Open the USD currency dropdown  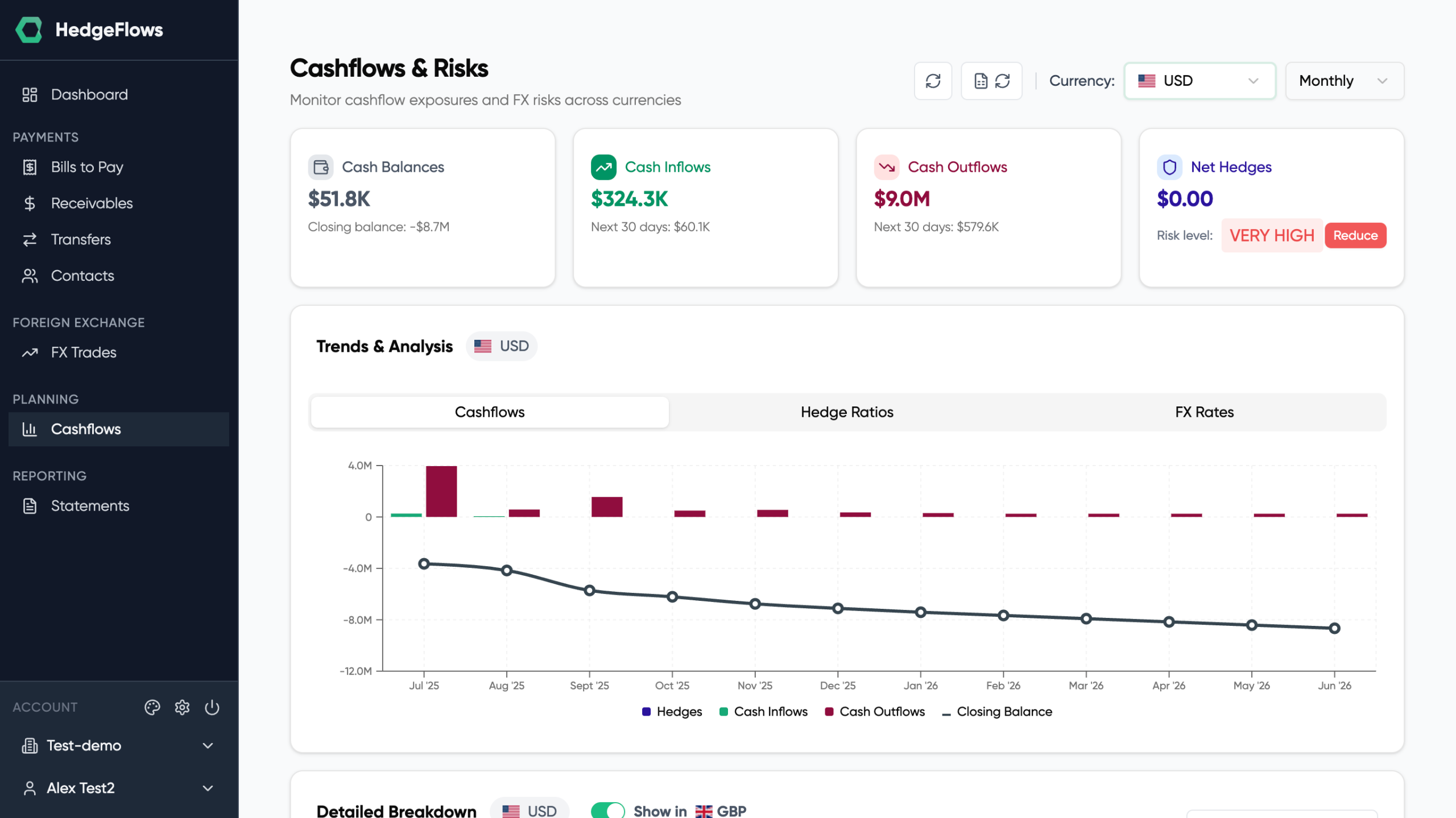(1199, 81)
